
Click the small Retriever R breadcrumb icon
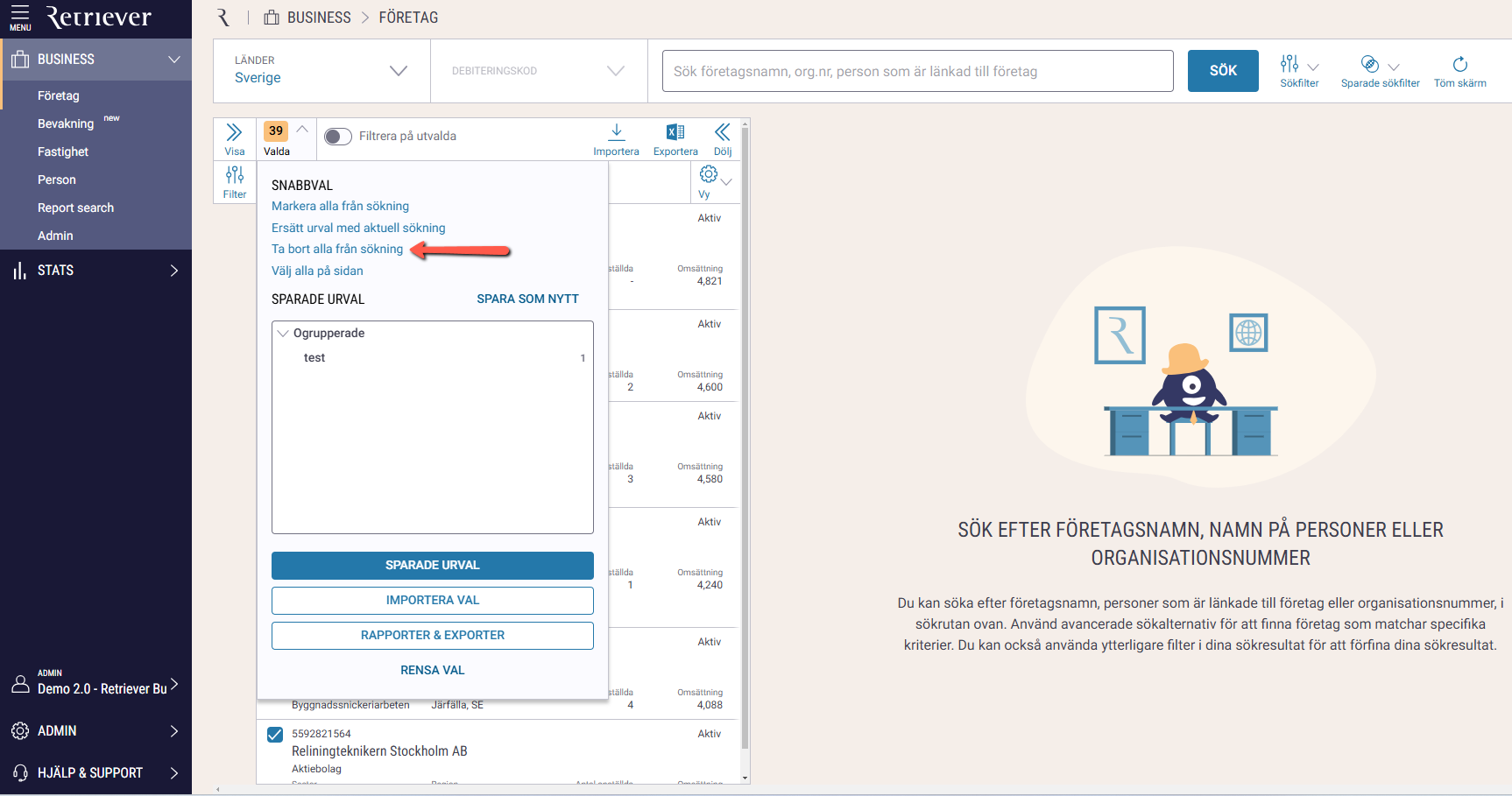223,18
